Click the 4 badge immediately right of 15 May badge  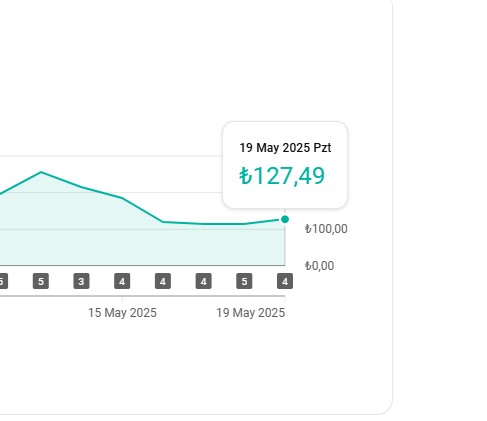coord(163,281)
